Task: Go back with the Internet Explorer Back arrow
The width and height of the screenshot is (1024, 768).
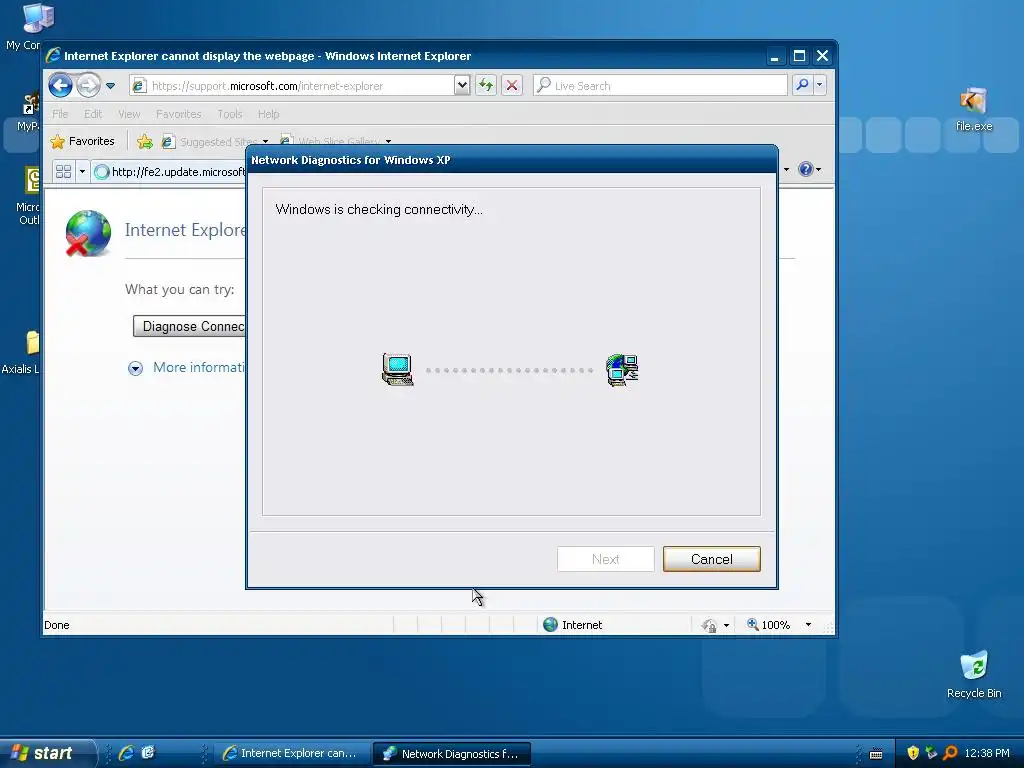Action: coord(60,85)
